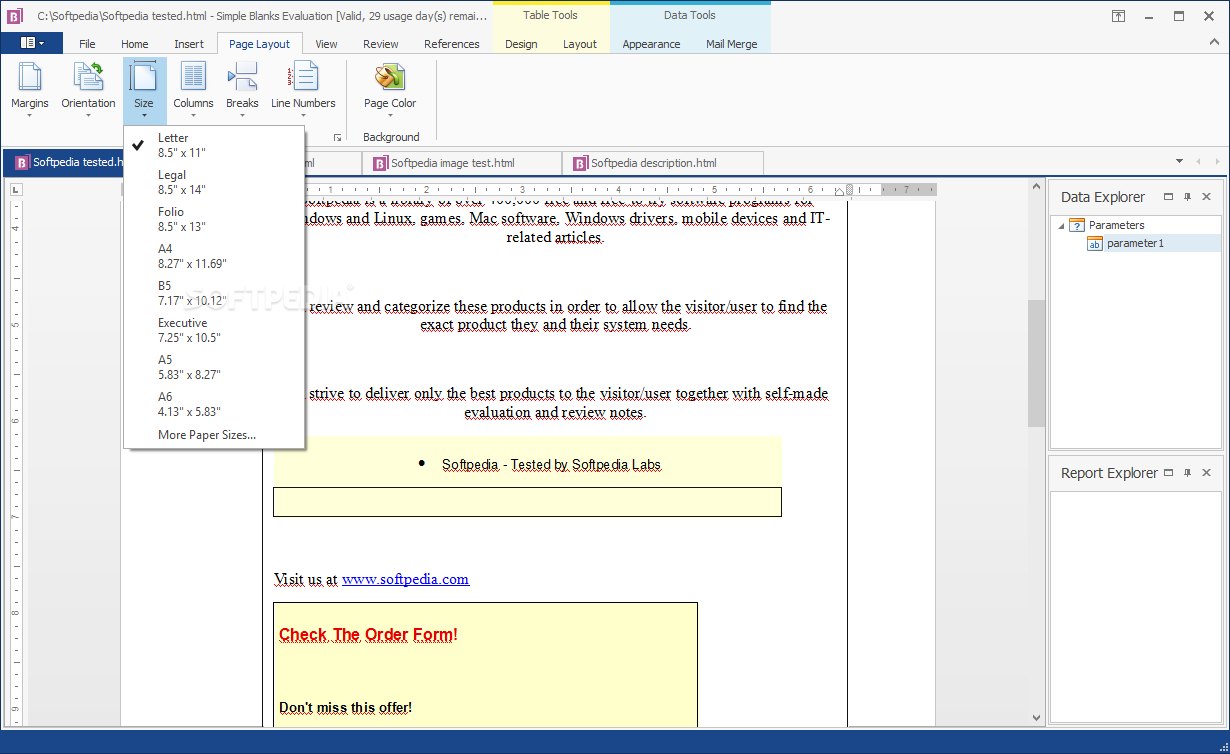This screenshot has width=1230, height=754.
Task: Click the "Don't miss this offer!" text
Action: pos(346,708)
